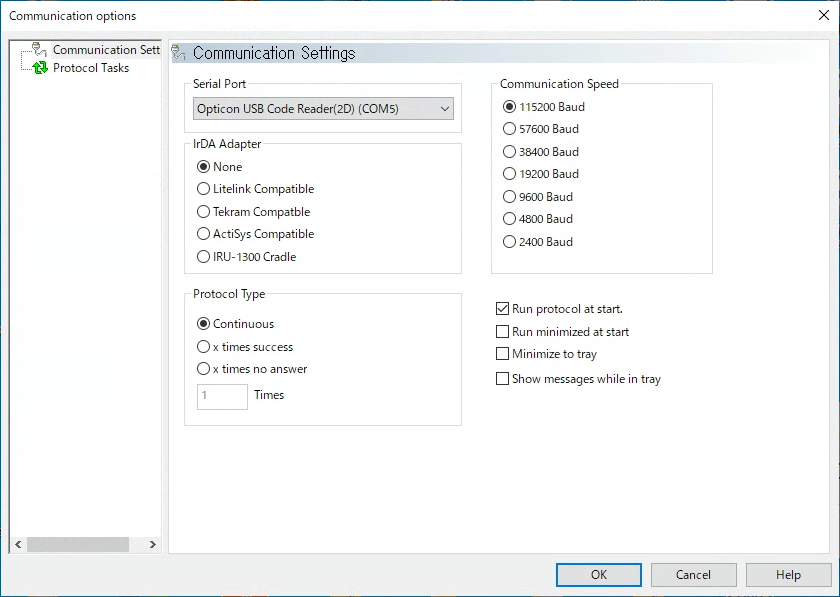Close the Communication options dialog
The image size is (840, 597).
click(824, 15)
